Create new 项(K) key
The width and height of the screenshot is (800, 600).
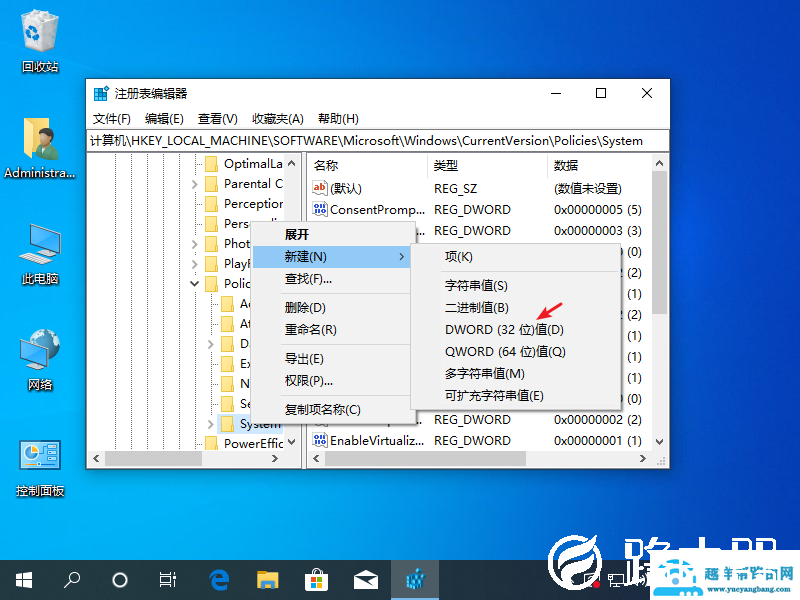[516, 257]
